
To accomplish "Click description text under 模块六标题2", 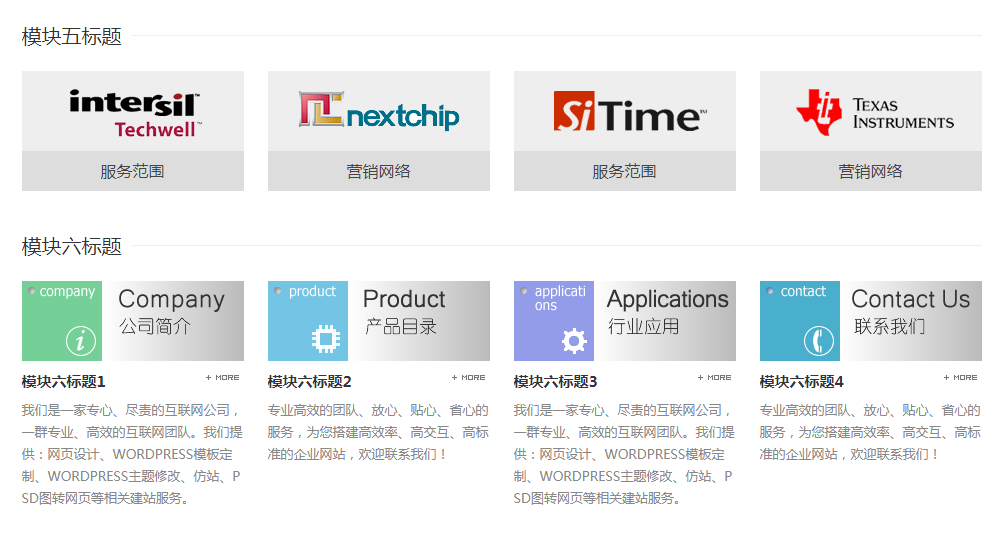I will [x=379, y=432].
